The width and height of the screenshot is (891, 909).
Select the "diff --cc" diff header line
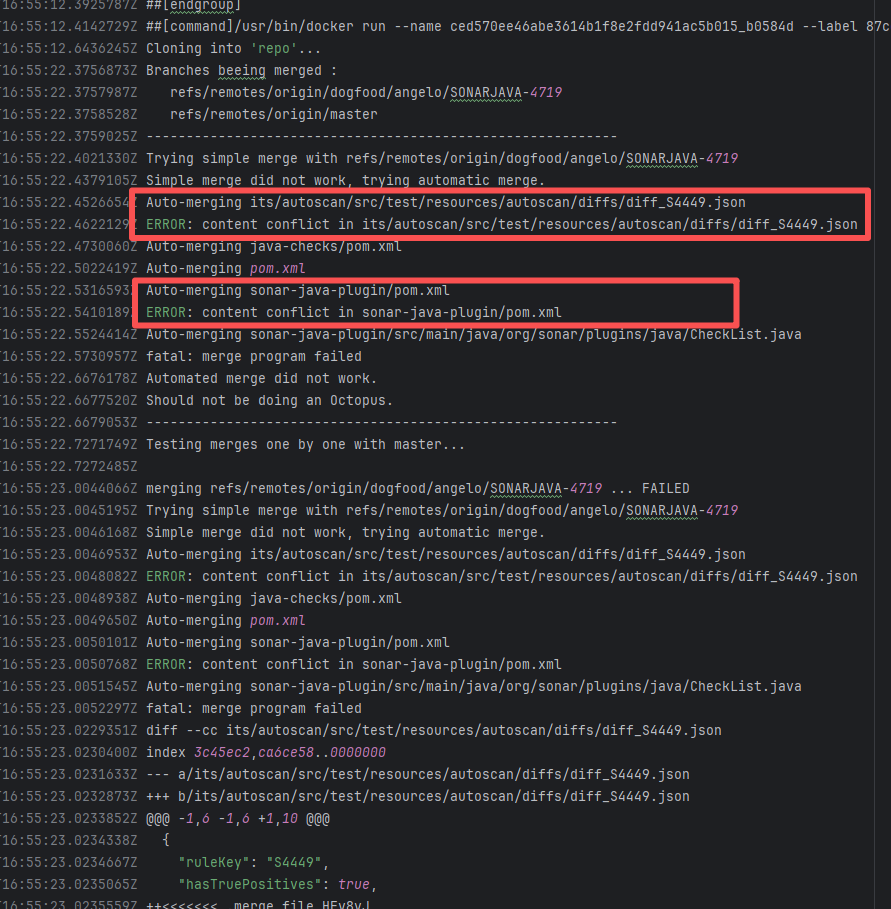tap(433, 730)
